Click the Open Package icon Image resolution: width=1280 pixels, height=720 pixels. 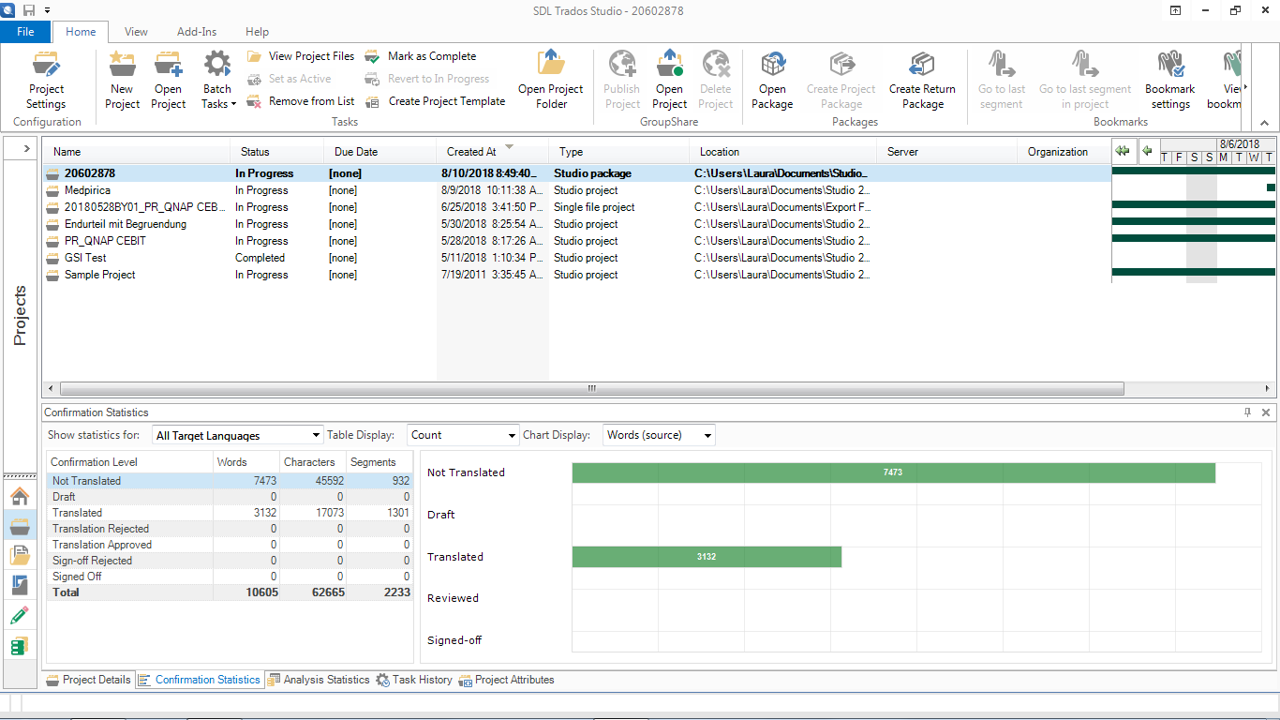772,80
